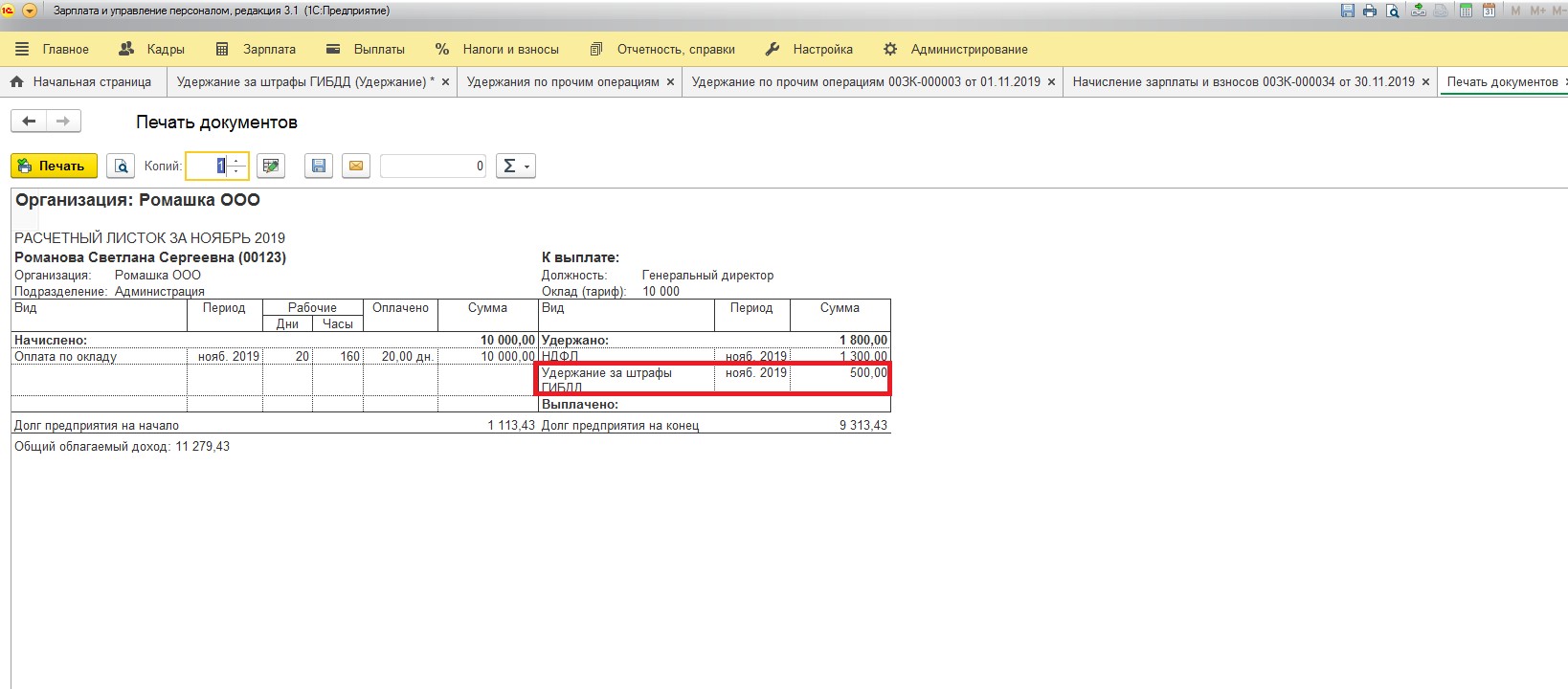Click the print preview icon beside Печать
1568x689 pixels.
click(121, 167)
